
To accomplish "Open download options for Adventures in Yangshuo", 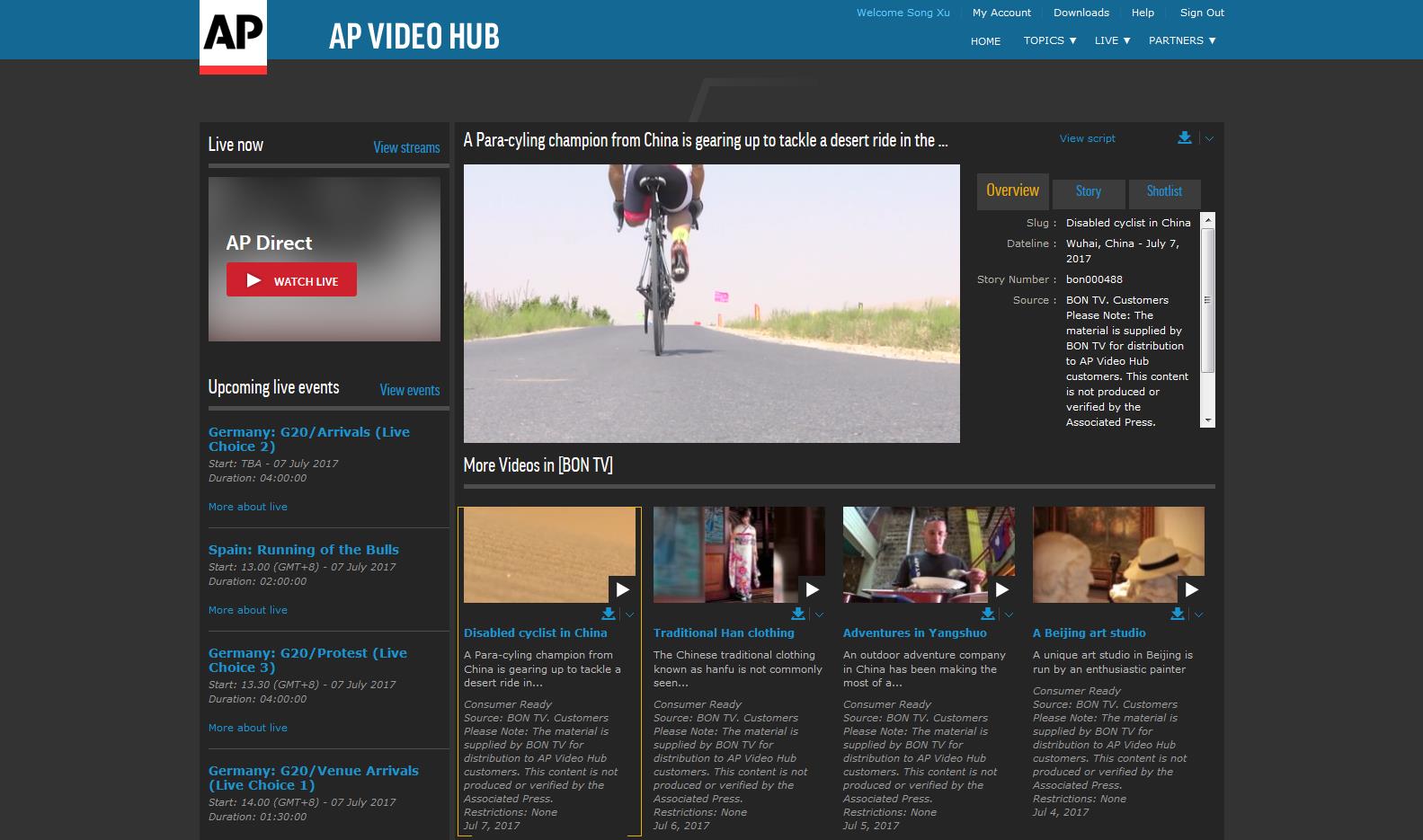I will tap(1009, 615).
